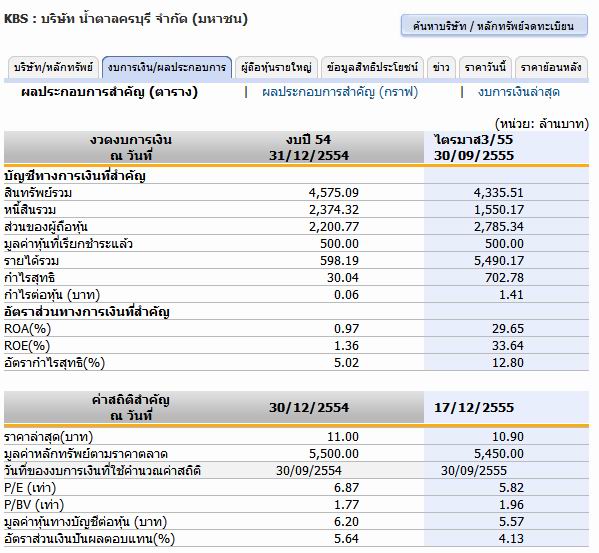Click the ROE(%) row label
The width and height of the screenshot is (599, 553).
(27, 346)
